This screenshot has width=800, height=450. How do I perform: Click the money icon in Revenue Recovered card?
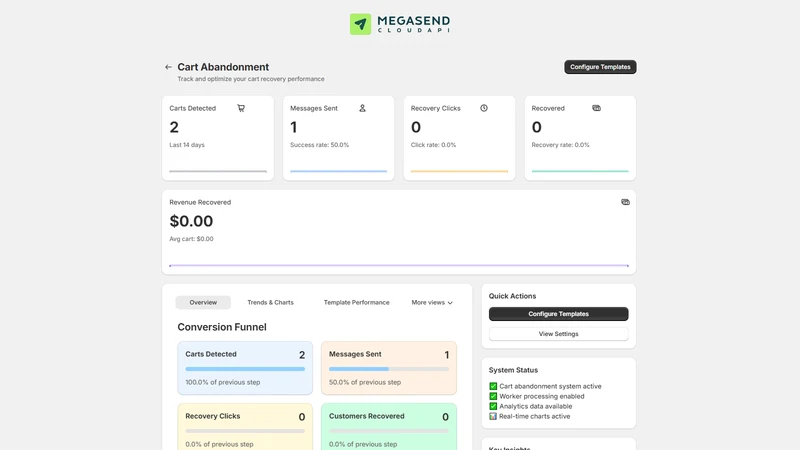pos(625,202)
